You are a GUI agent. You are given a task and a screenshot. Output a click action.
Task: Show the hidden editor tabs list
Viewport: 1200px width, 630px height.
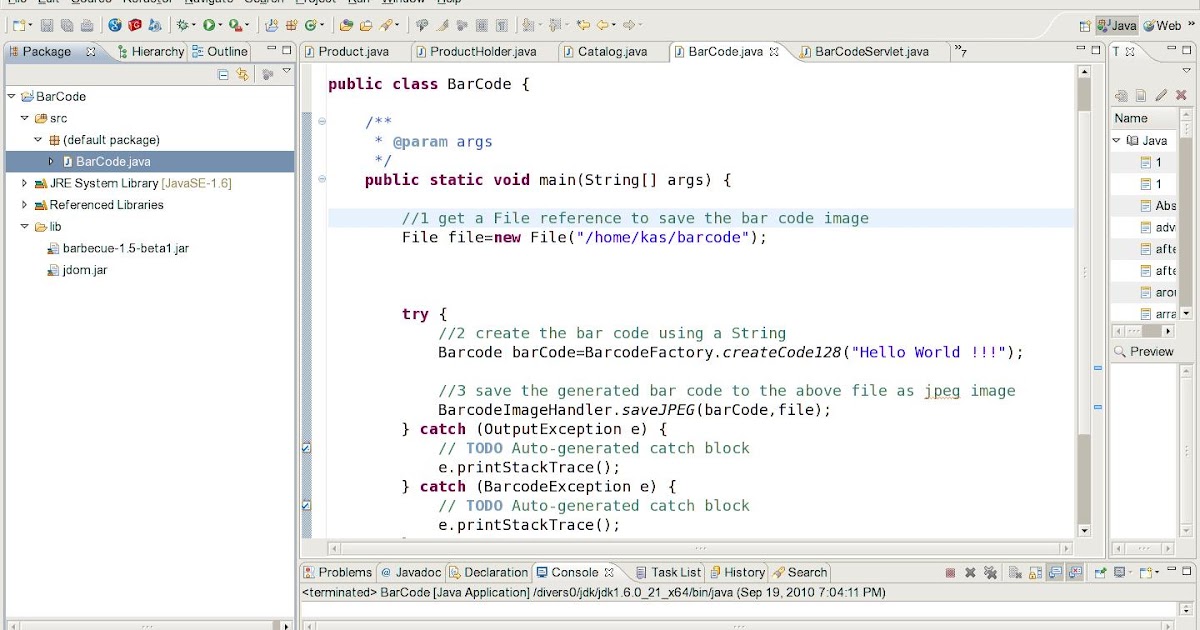click(960, 51)
